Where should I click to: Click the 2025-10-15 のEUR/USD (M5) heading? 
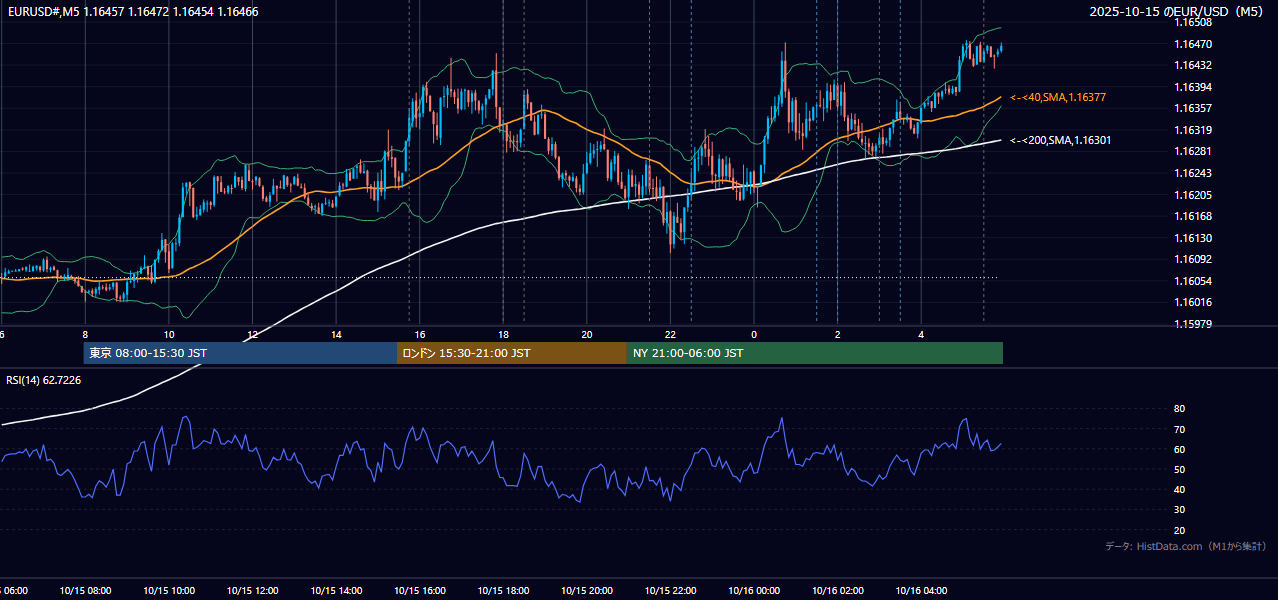[1177, 12]
